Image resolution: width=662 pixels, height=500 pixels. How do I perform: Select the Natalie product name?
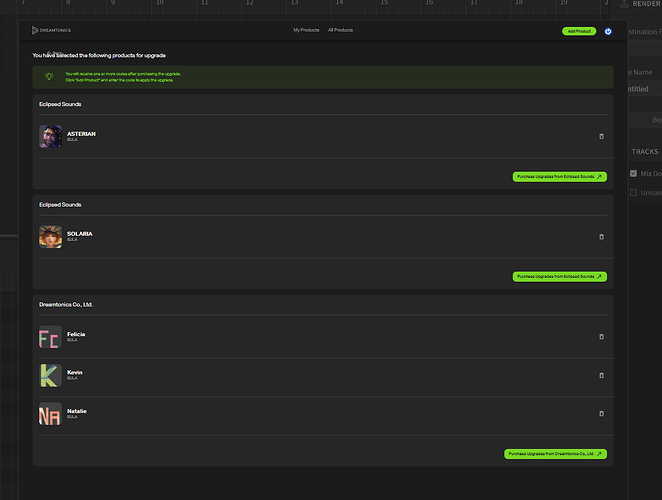pos(77,411)
